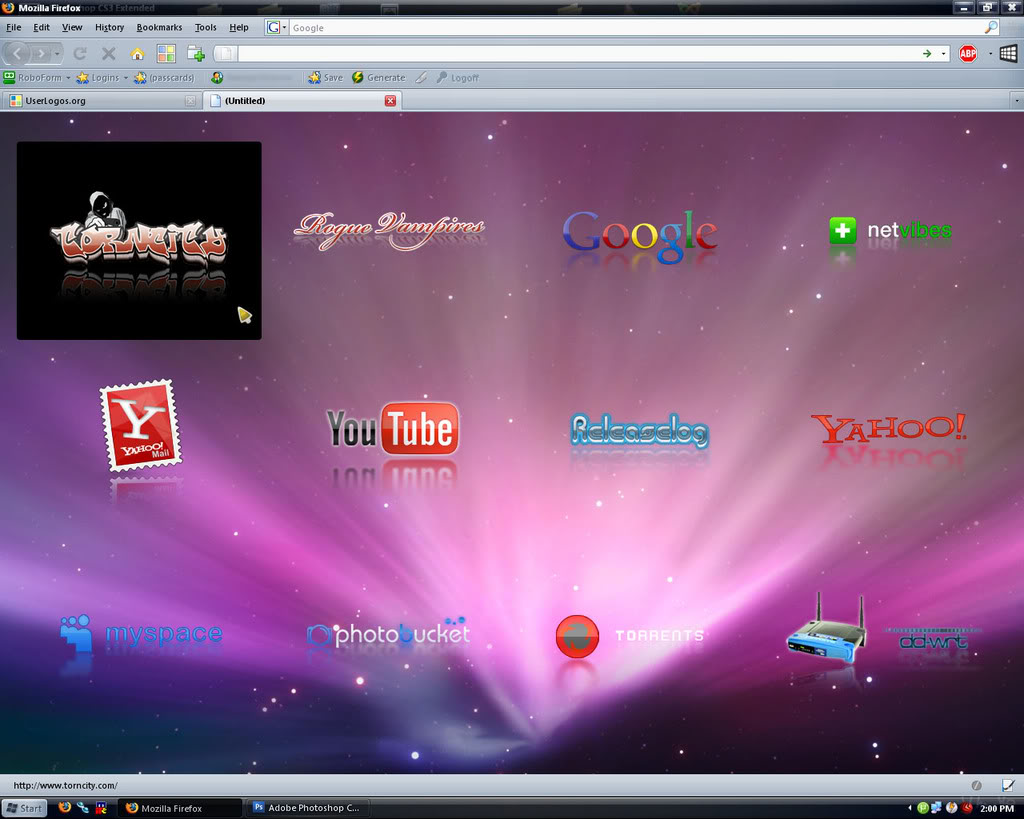
Task: Open the speed dial colored-squares icon
Action: click(166, 54)
